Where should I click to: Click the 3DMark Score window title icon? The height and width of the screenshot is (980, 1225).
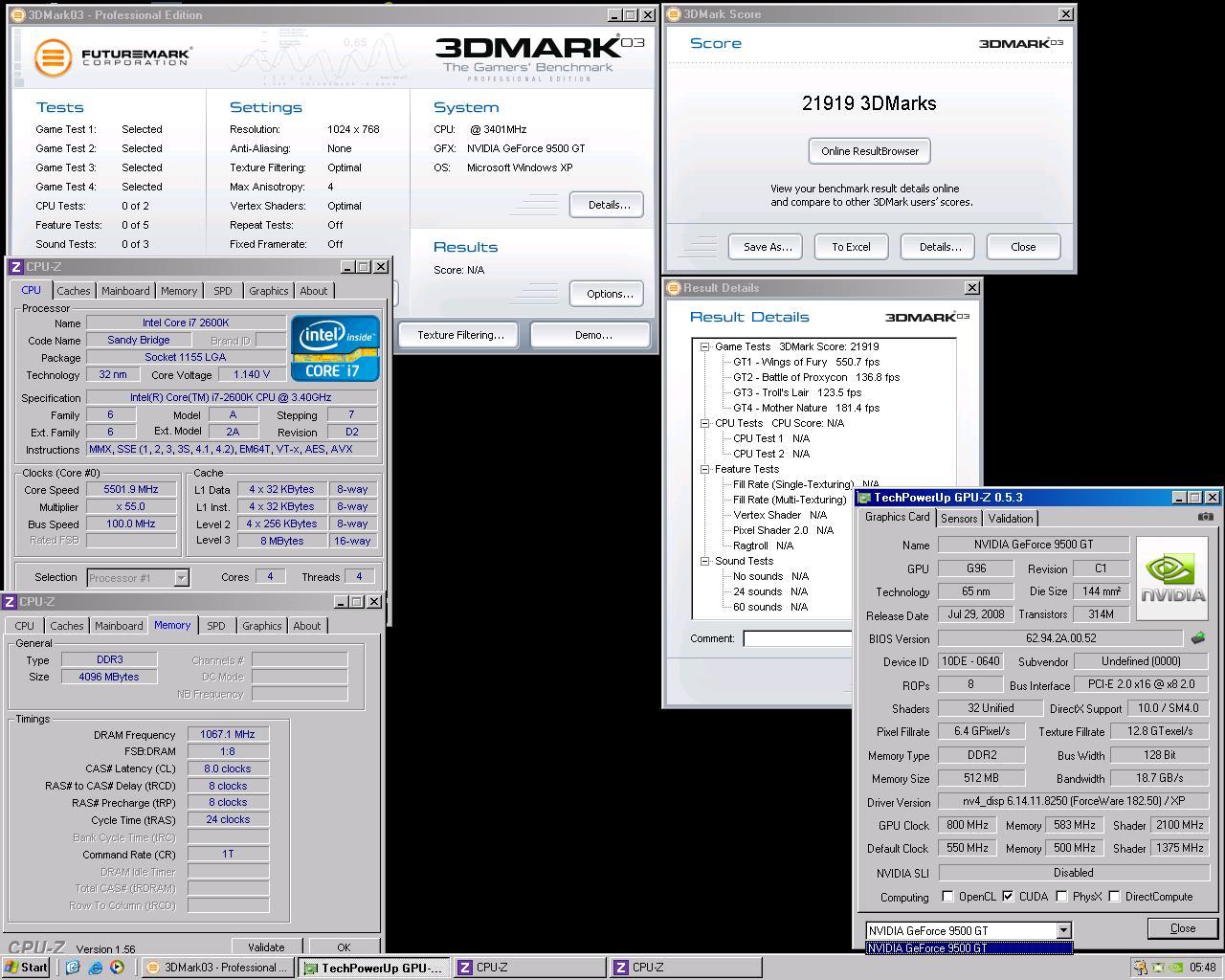pos(674,14)
